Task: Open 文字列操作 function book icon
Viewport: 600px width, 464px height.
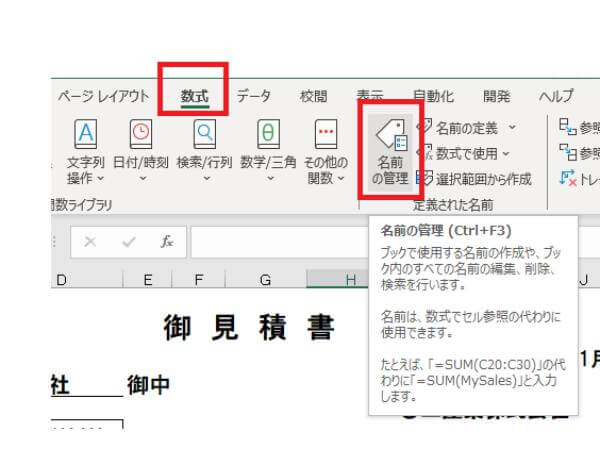Action: click(x=86, y=134)
